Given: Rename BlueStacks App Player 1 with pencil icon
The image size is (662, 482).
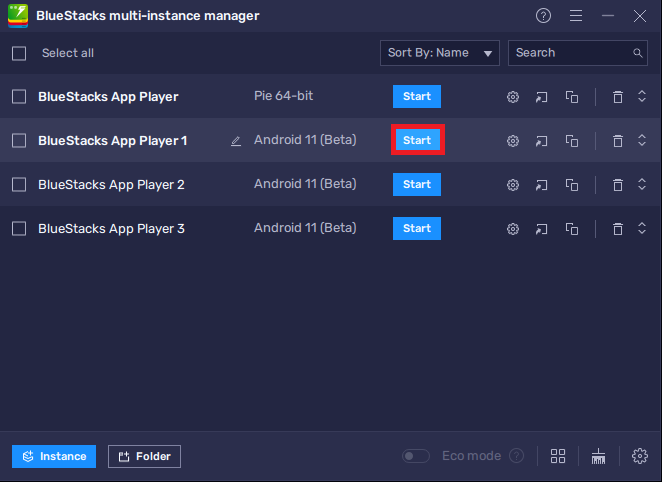Looking at the screenshot, I should click(236, 141).
